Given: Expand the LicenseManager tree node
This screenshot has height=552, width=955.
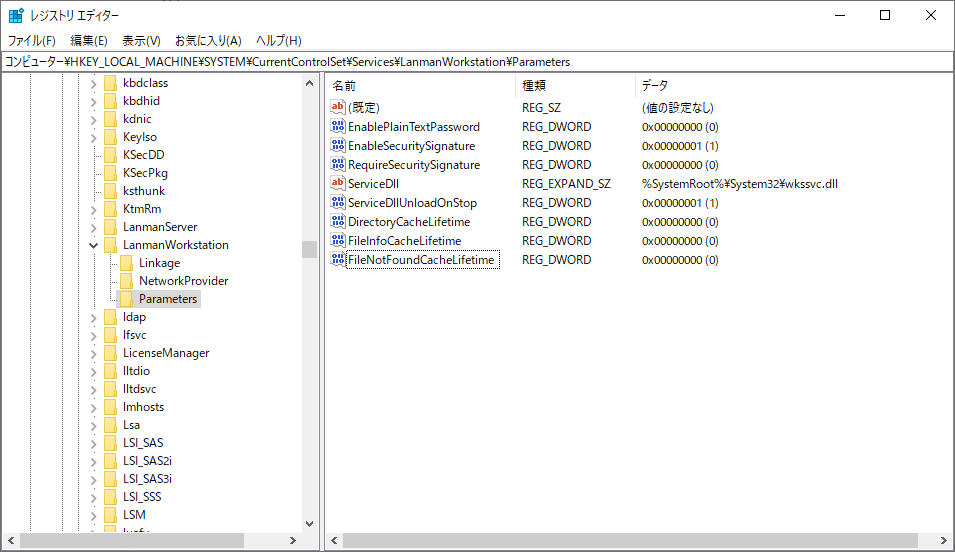Looking at the screenshot, I should click(x=93, y=353).
